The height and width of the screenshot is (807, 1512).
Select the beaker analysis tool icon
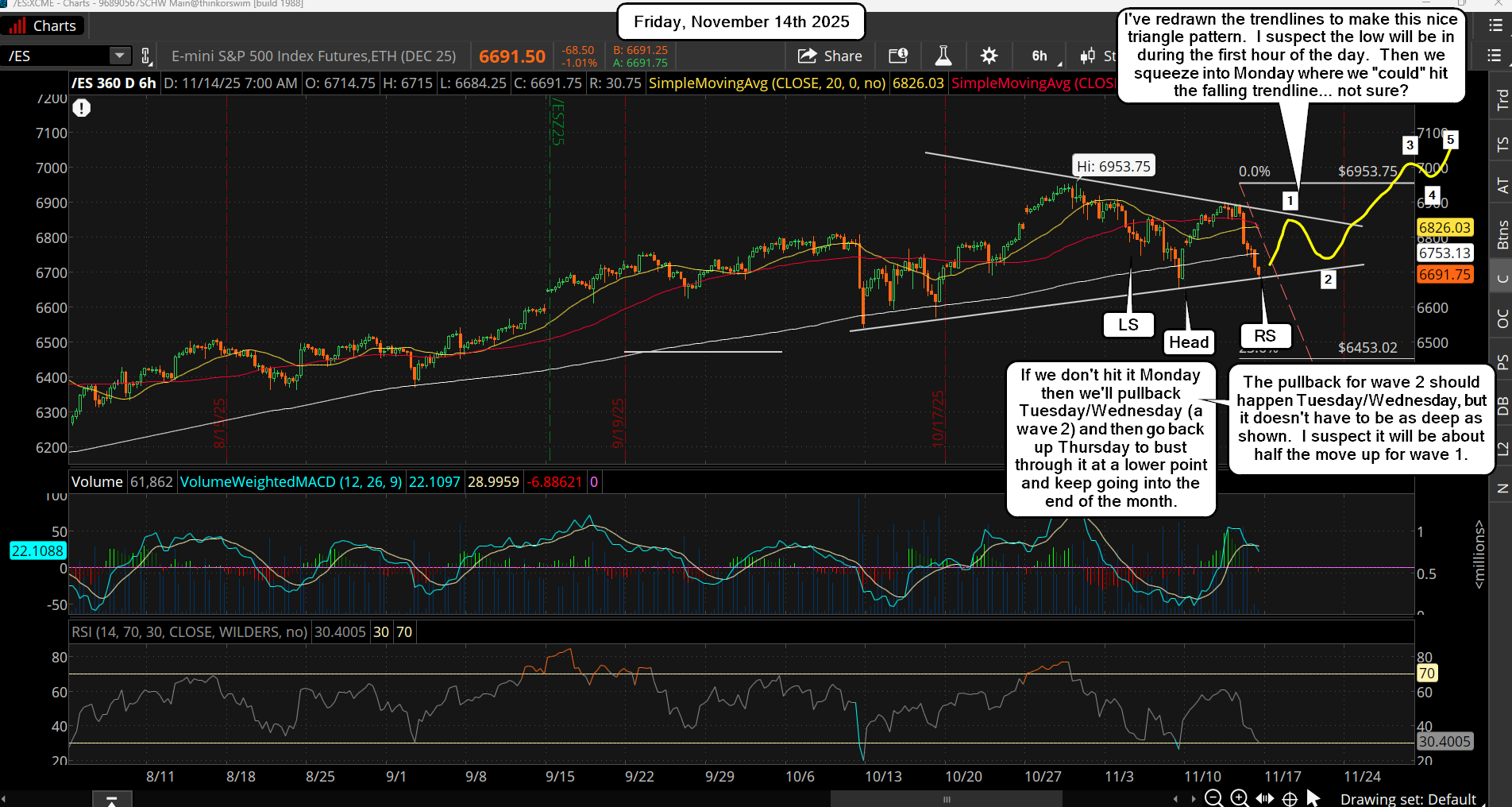[943, 56]
